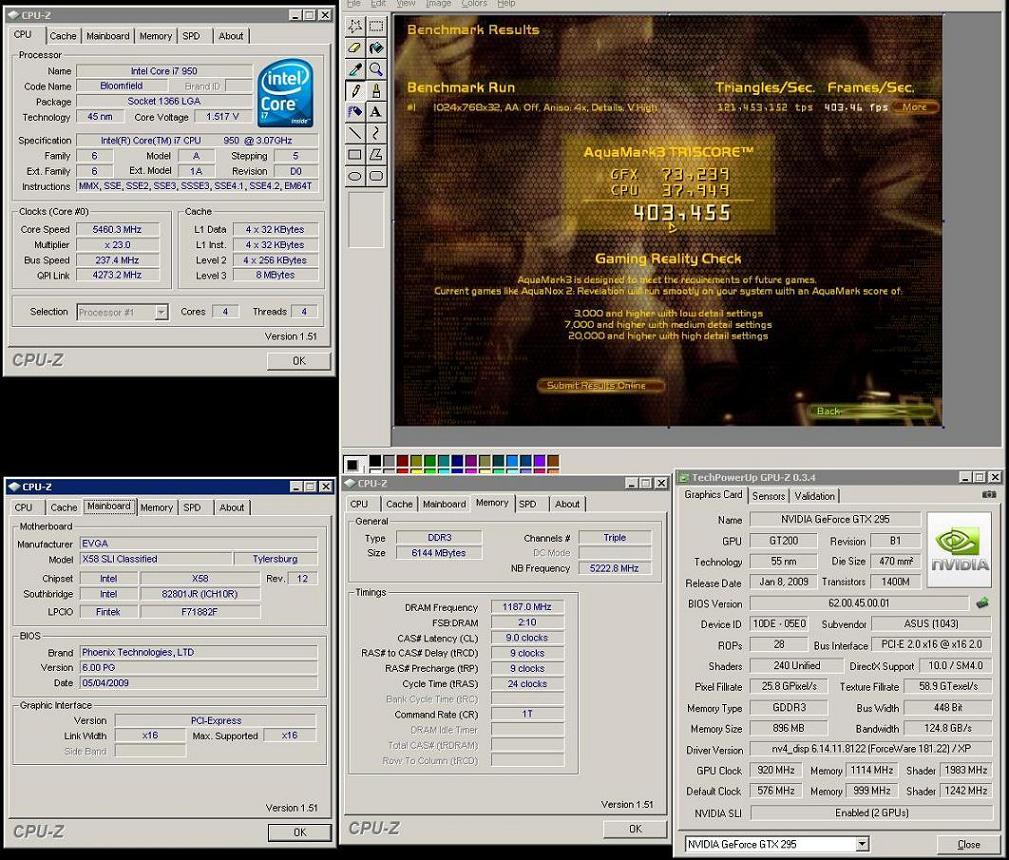Pick the Eraser tool in Paint

[355, 48]
